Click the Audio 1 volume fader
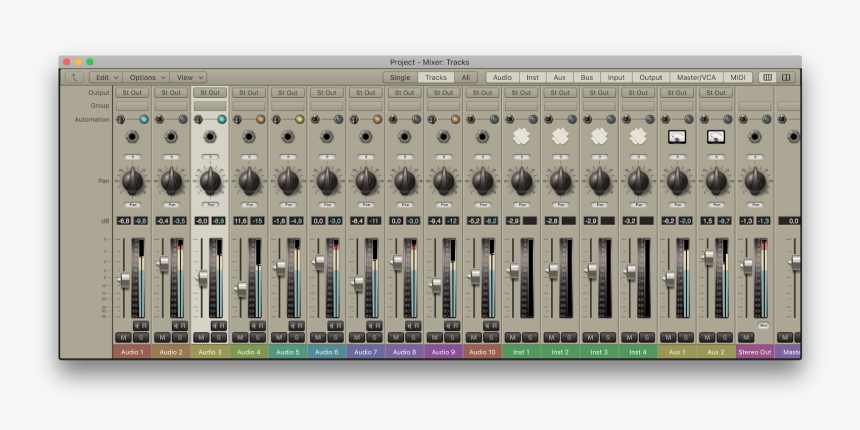 coord(124,280)
